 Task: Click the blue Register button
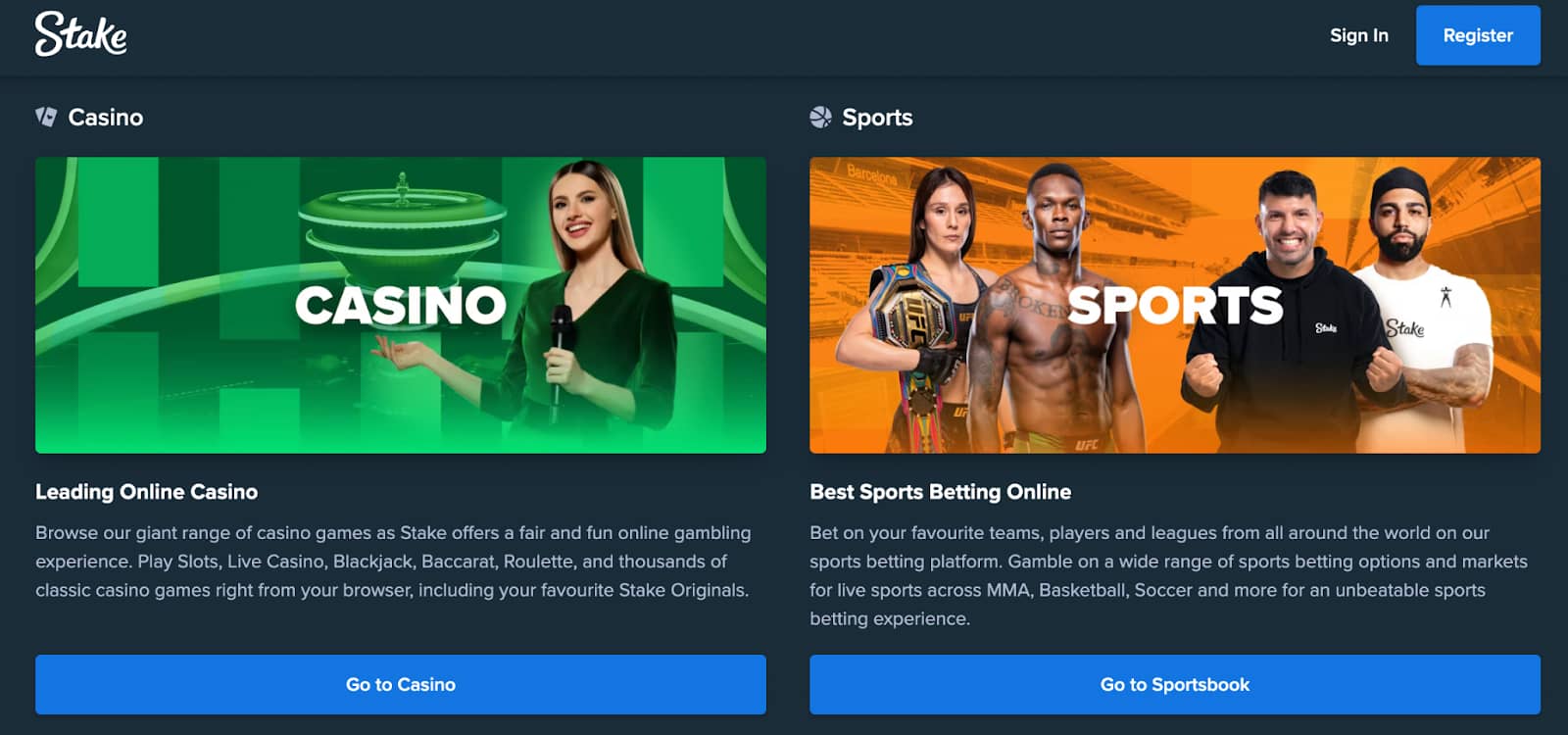1478,35
